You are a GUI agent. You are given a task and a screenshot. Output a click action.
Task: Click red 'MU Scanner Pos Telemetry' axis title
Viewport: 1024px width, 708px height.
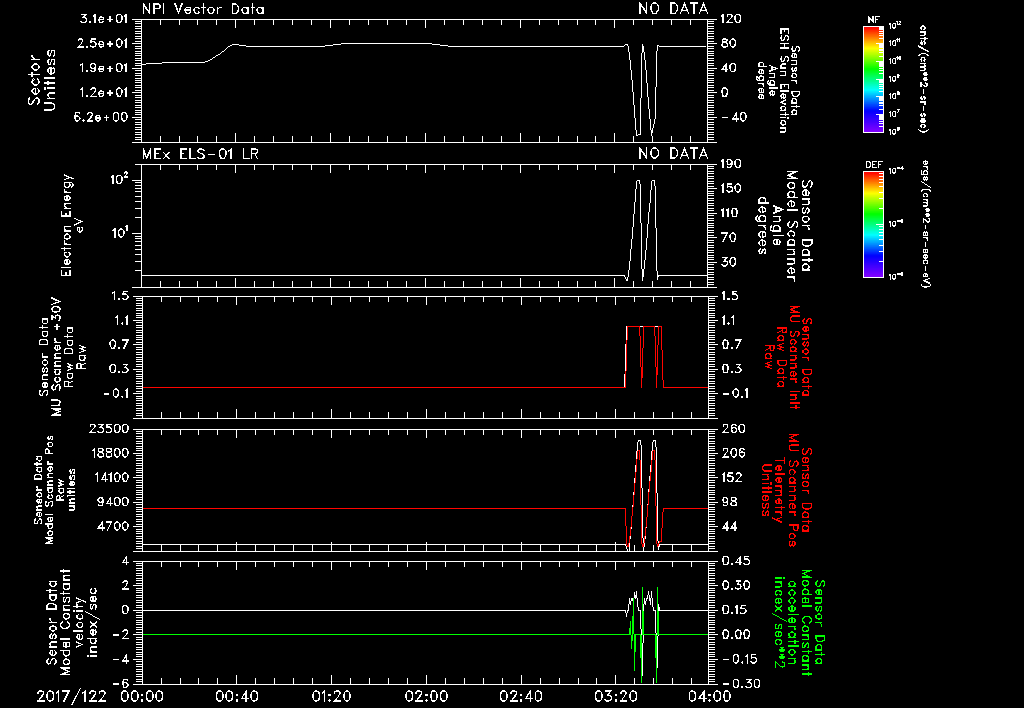coord(786,490)
